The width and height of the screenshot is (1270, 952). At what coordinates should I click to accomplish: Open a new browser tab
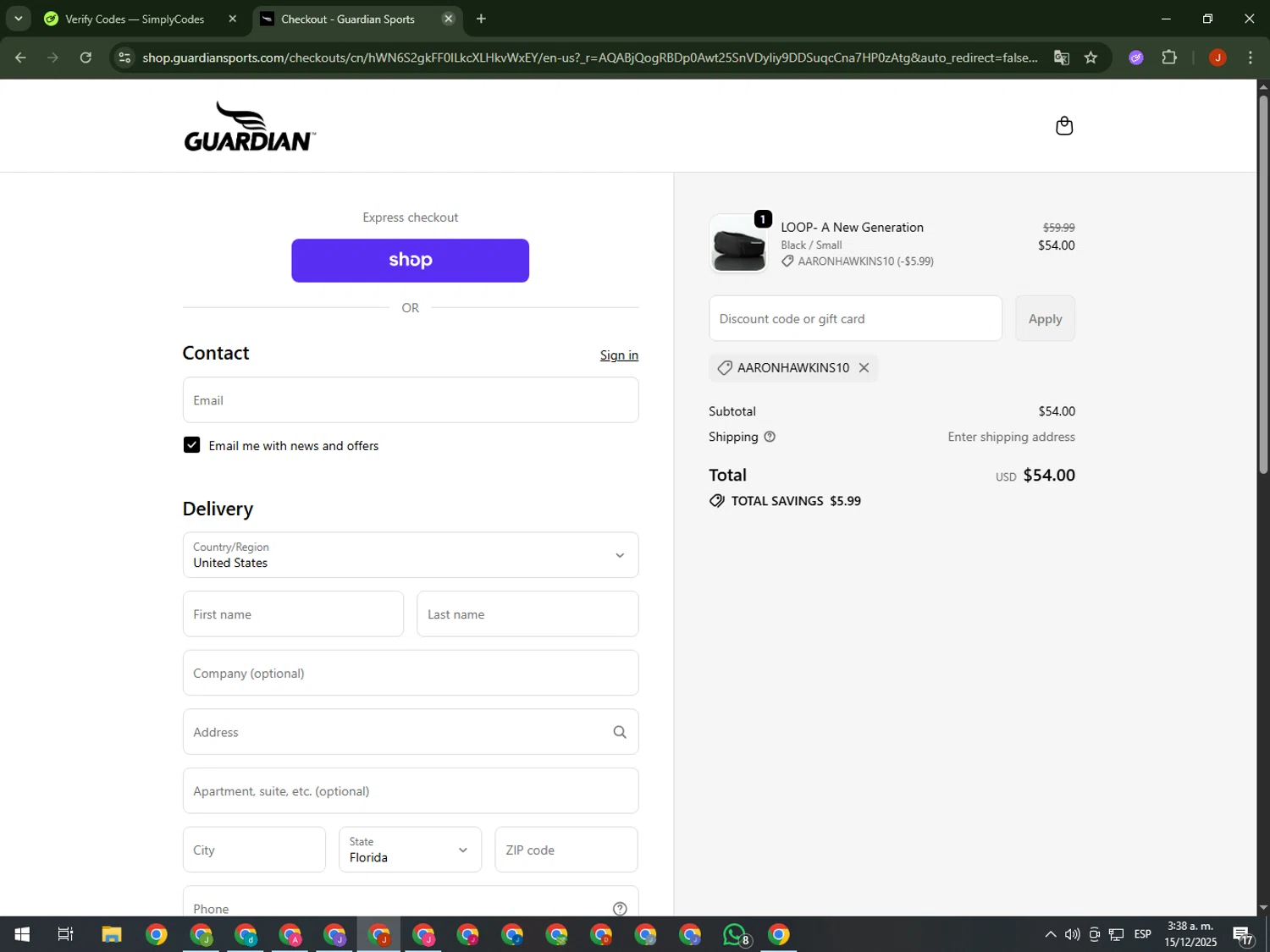click(x=481, y=19)
